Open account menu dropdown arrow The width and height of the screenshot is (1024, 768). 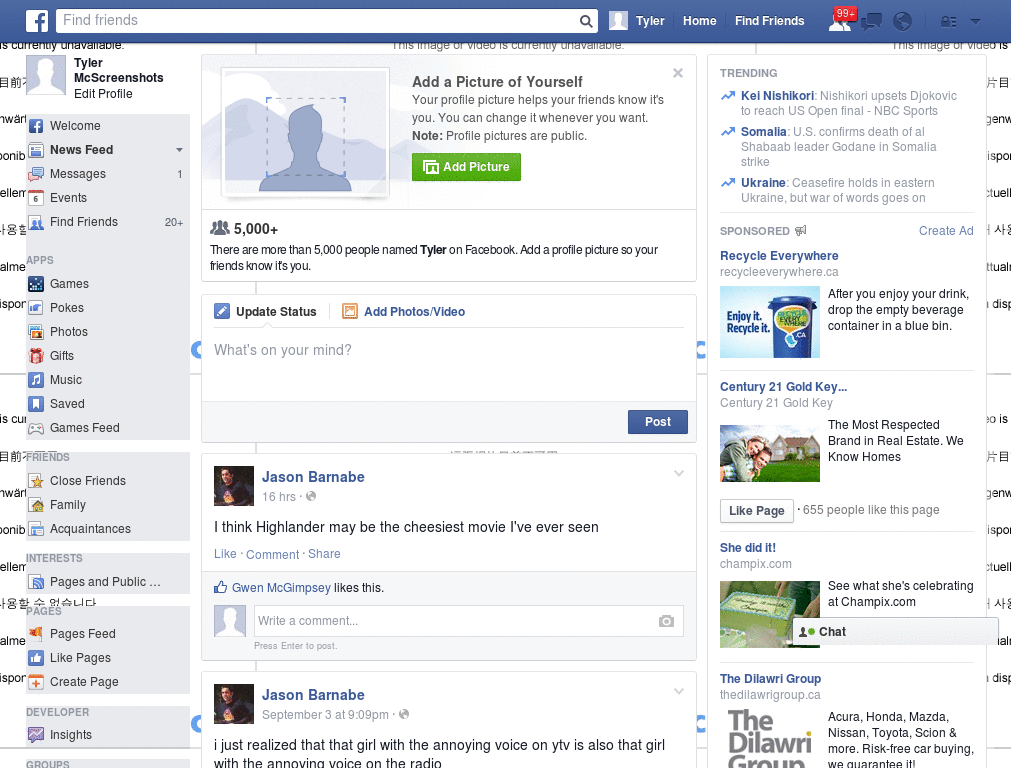pyautogui.click(x=976, y=22)
